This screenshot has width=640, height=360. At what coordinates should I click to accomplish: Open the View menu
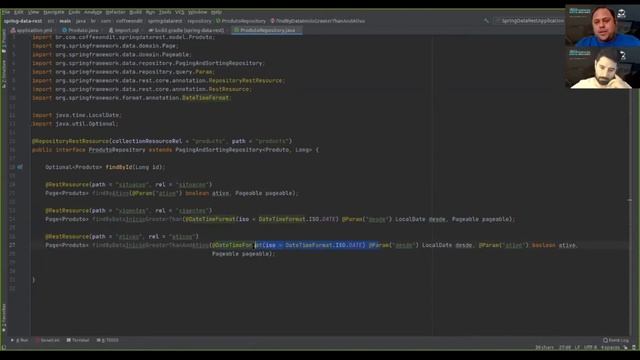pyautogui.click(x=33, y=12)
